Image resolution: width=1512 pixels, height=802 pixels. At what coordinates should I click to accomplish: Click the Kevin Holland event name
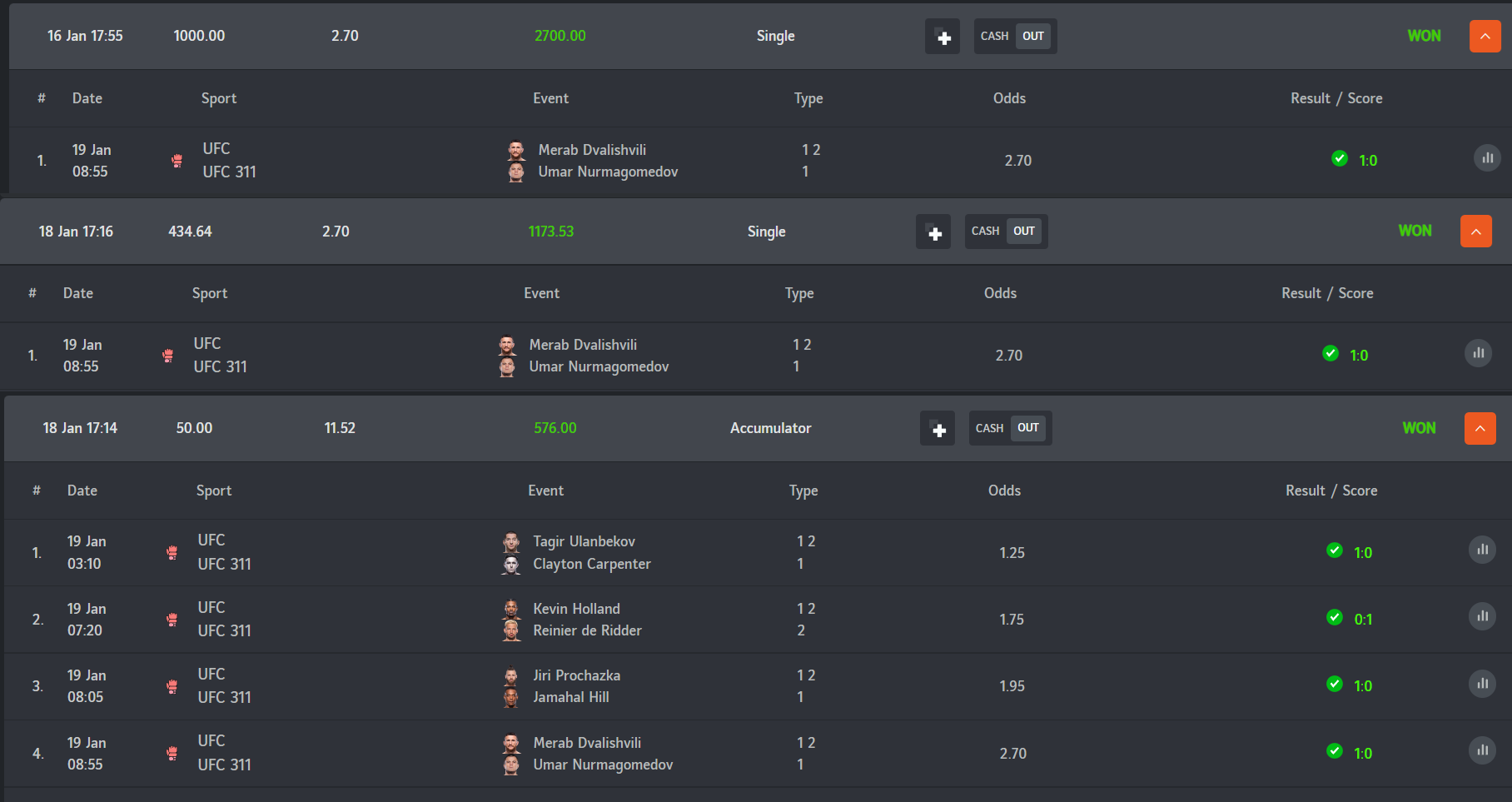tap(576, 609)
